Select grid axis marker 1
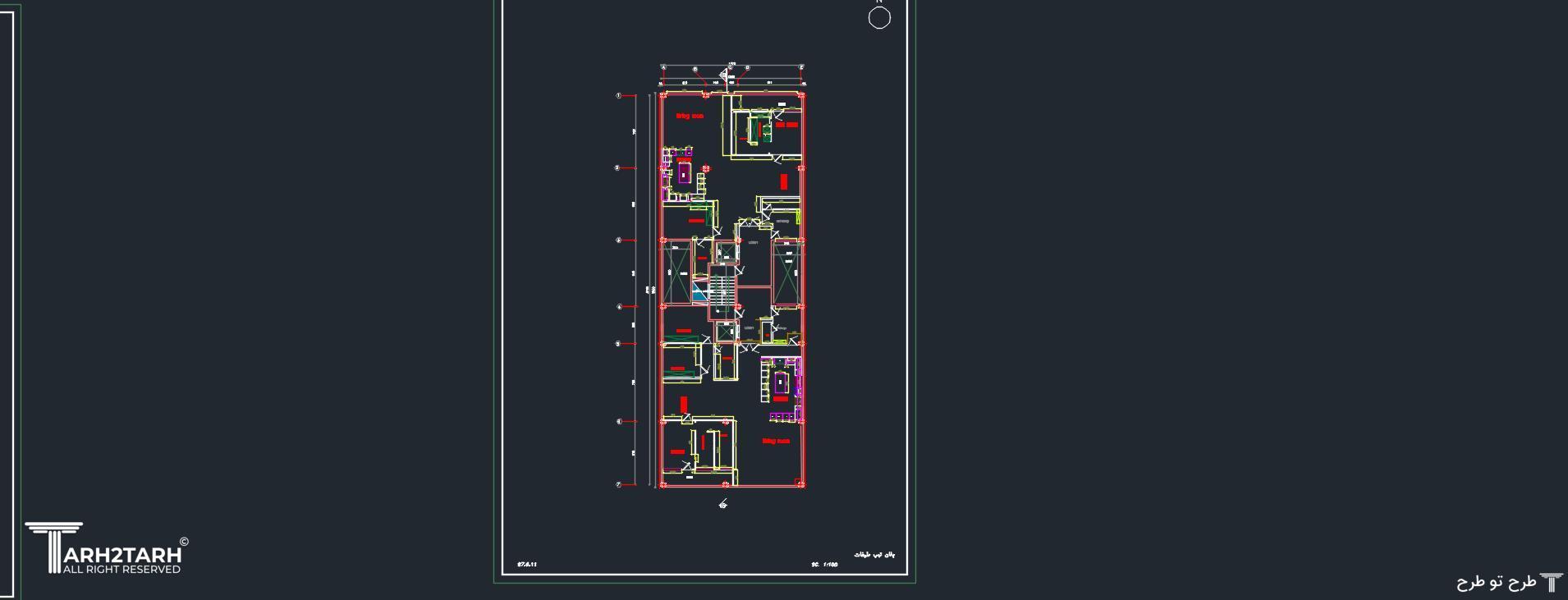The height and width of the screenshot is (600, 1568). click(x=618, y=96)
